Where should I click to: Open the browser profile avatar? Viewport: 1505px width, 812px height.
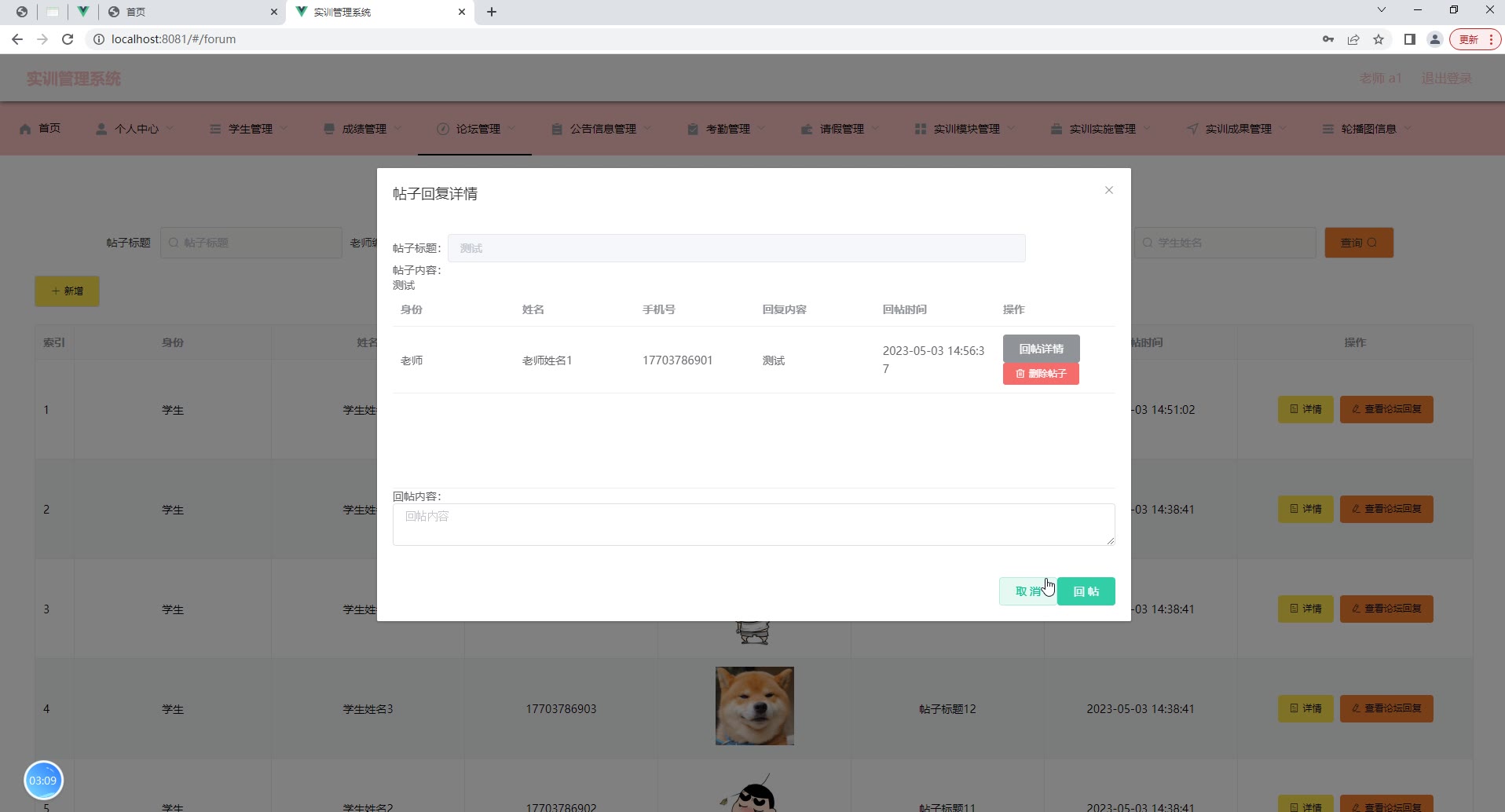click(x=1435, y=39)
